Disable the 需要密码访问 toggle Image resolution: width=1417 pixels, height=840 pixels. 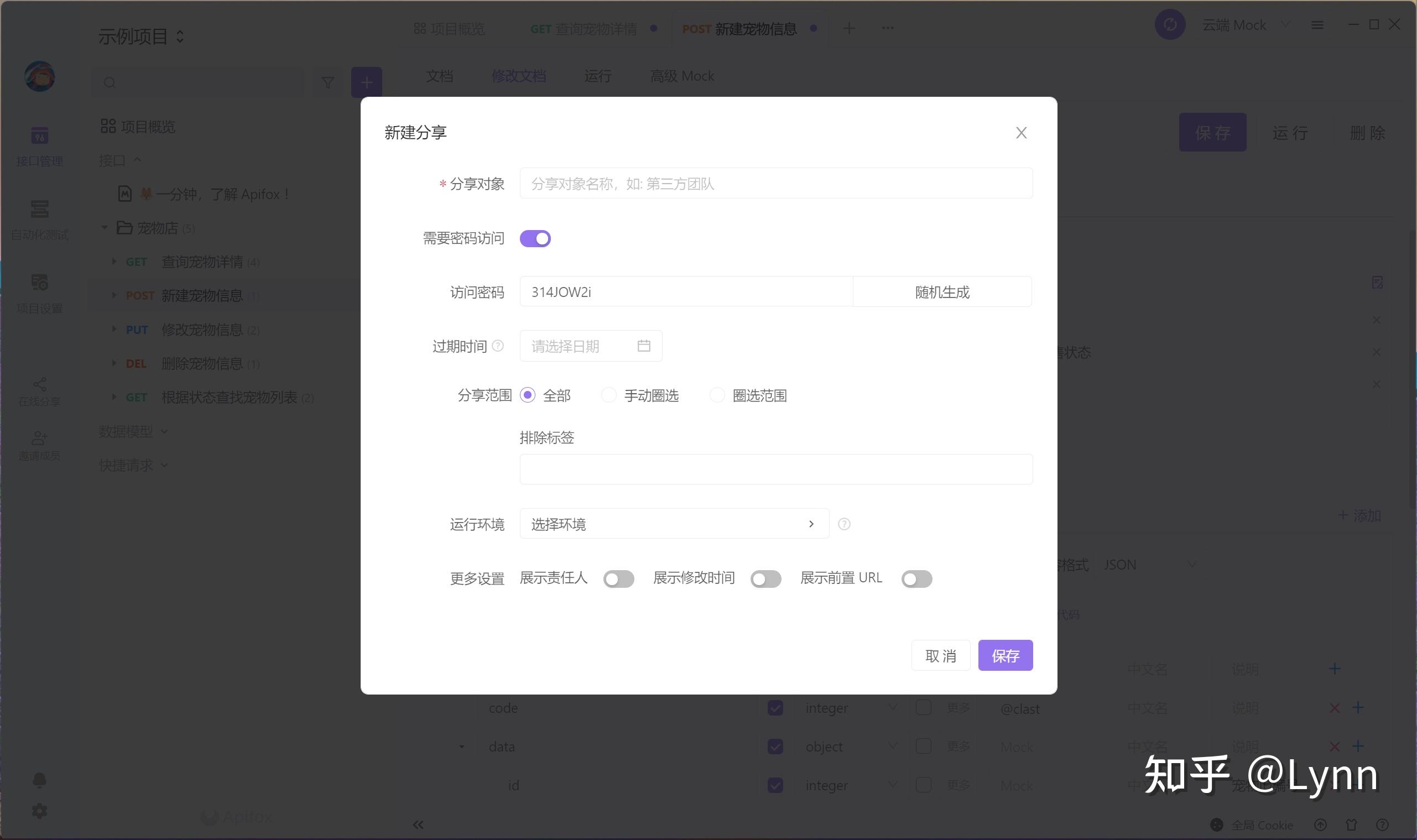pyautogui.click(x=535, y=238)
